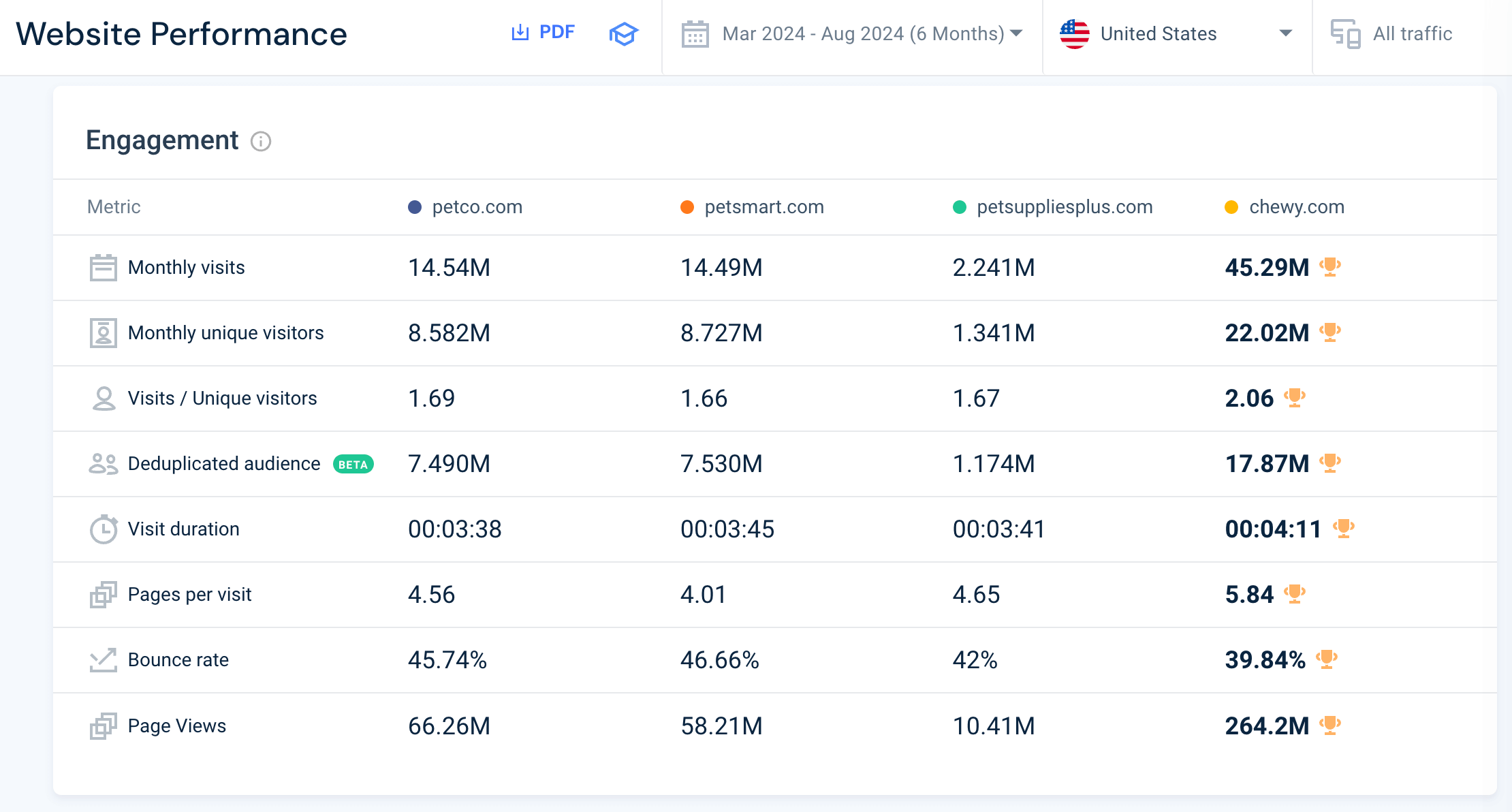Click petsmart.com bounce rate 46.66%
This screenshot has height=812, width=1512.
point(719,660)
